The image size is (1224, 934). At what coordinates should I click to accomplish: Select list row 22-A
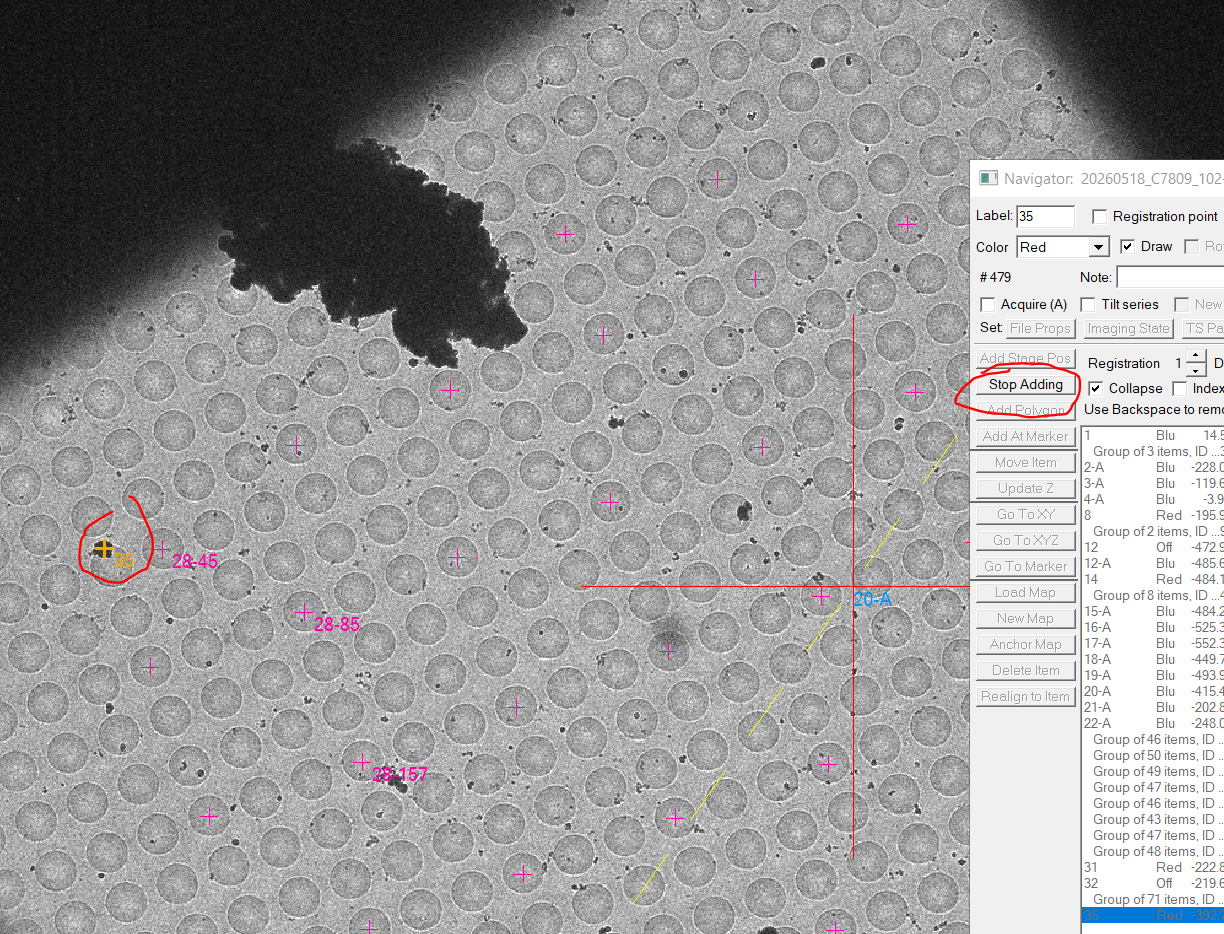[1153, 723]
